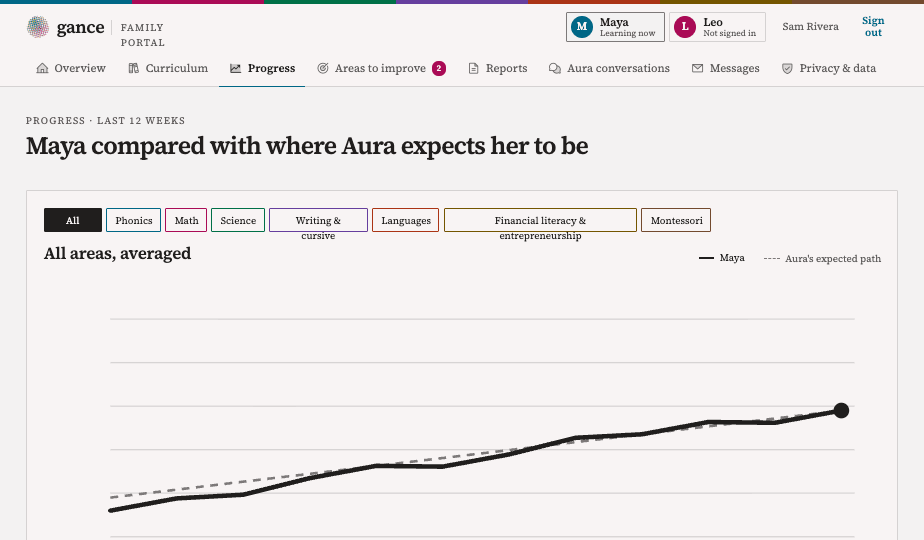Click Maya's M avatar circle
The width and height of the screenshot is (924, 540).
point(582,27)
